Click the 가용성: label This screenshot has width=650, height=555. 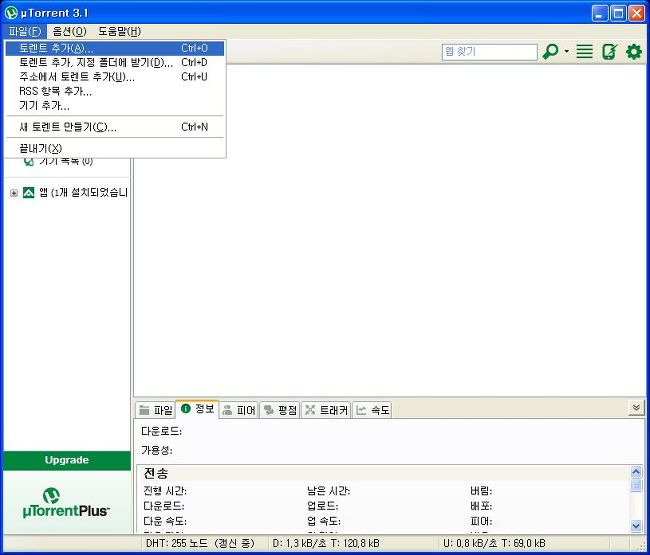pos(157,450)
